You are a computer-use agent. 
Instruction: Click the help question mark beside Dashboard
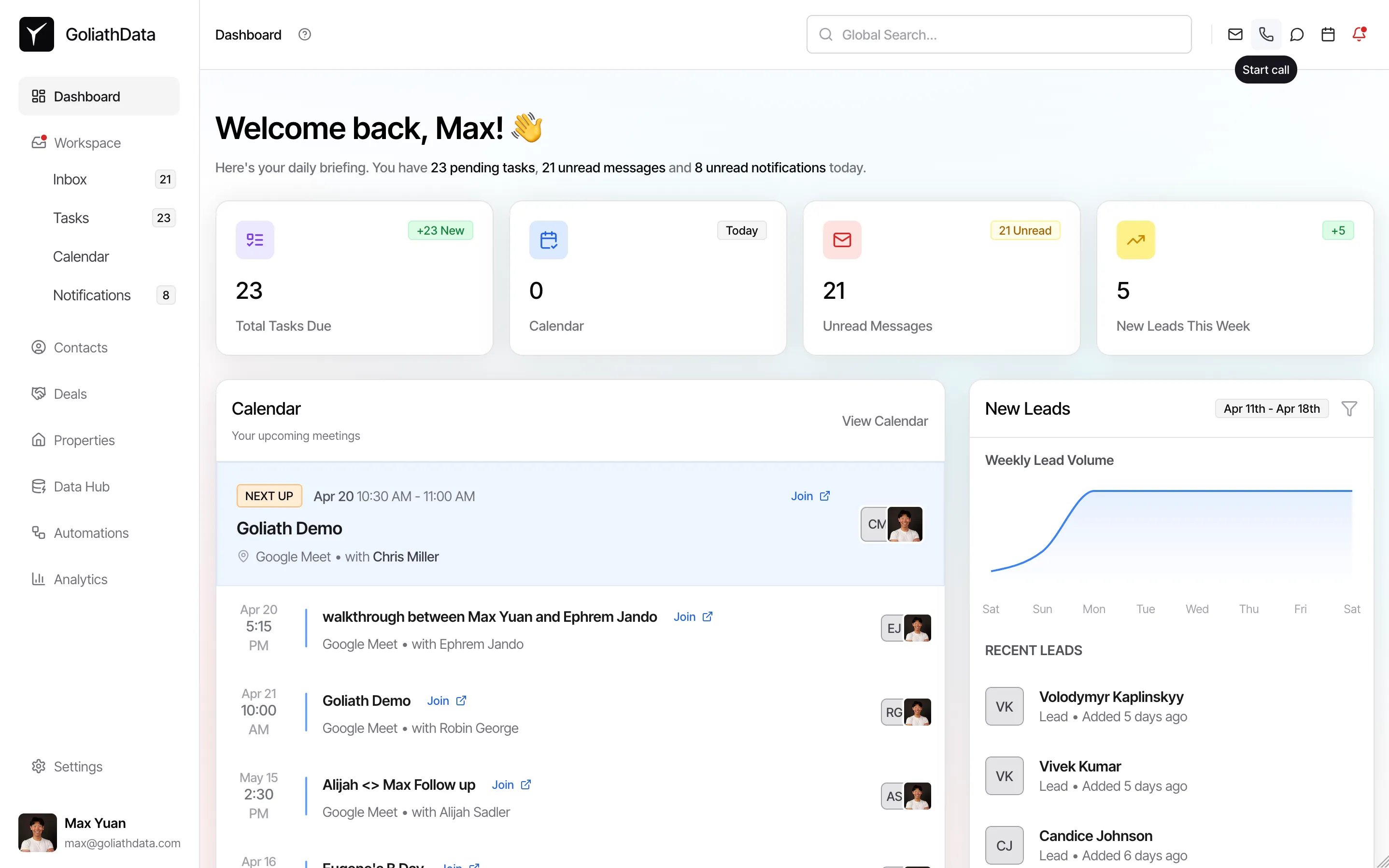pyautogui.click(x=304, y=34)
